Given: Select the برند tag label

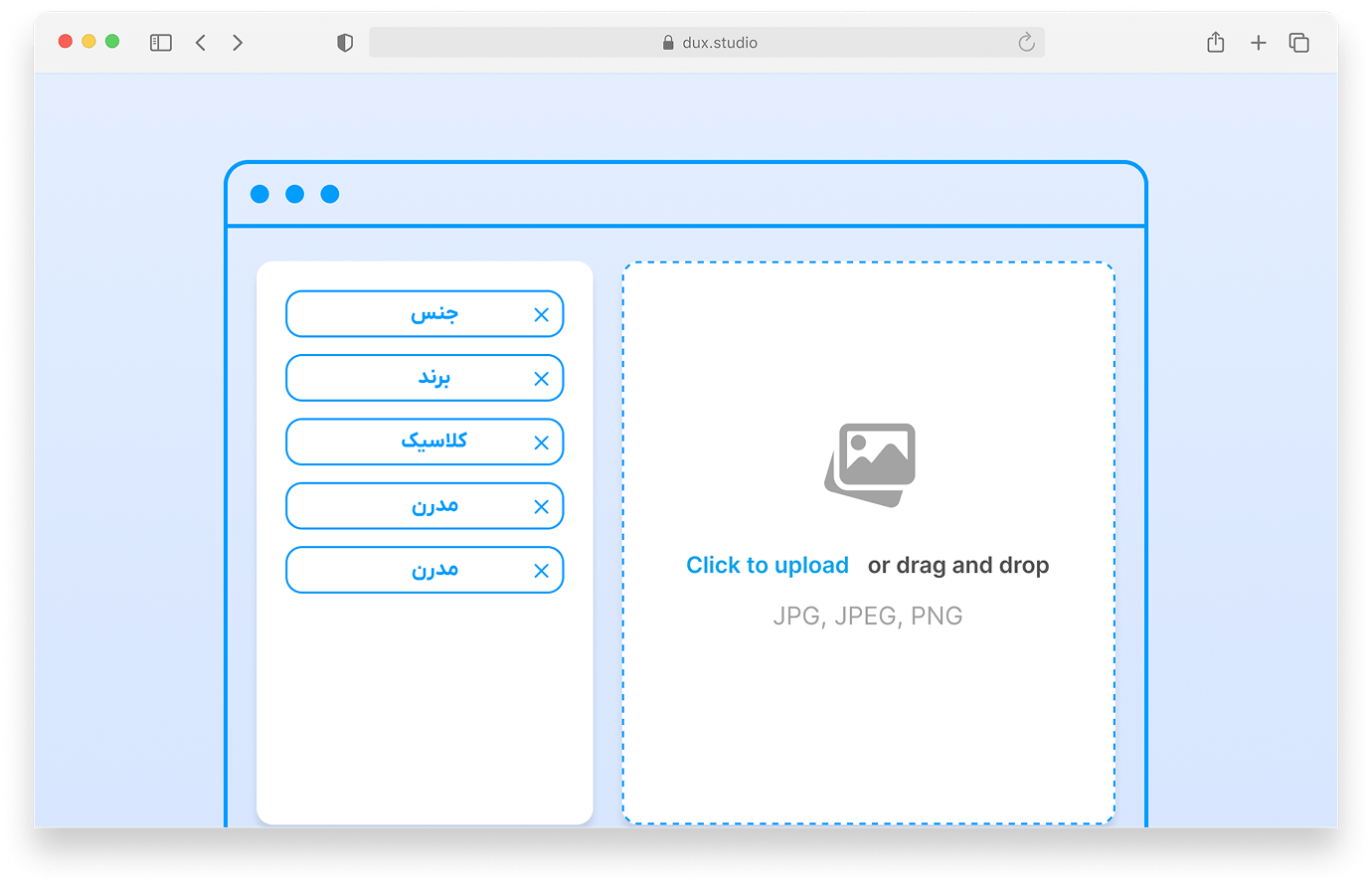Looking at the screenshot, I should point(434,378).
